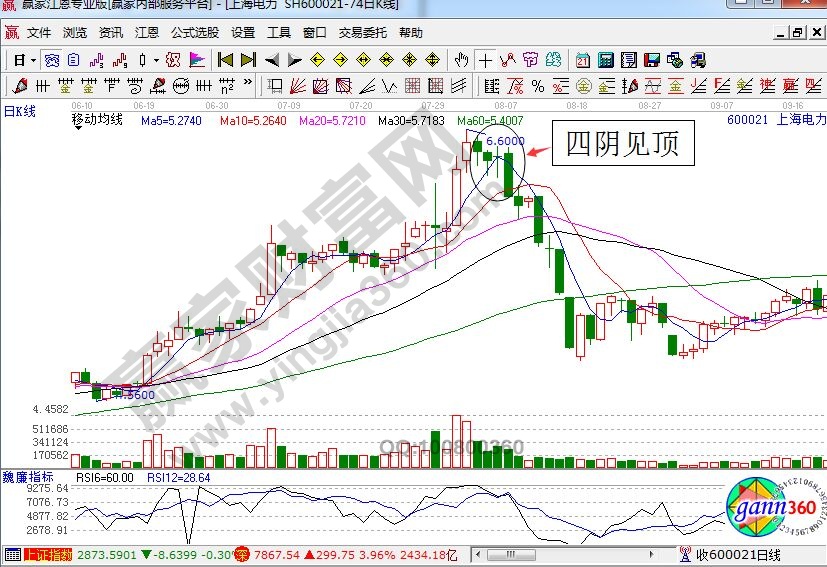Click the colorful flag icon
827x567 pixels.
point(198,60)
